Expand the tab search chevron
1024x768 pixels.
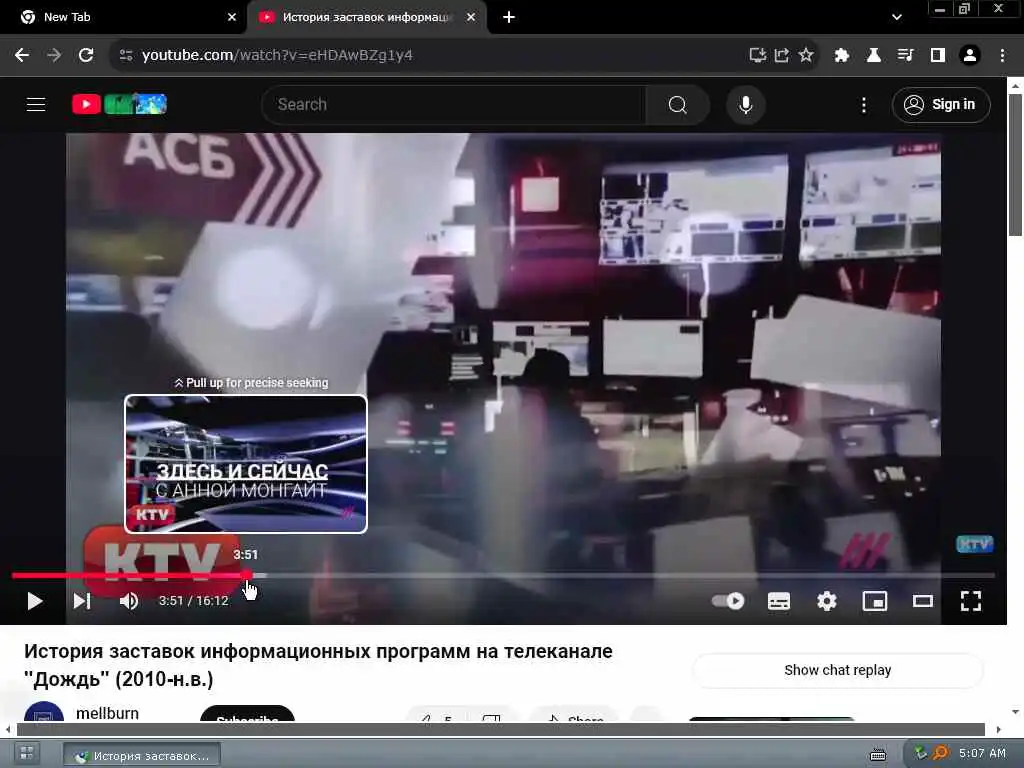pos(897,18)
